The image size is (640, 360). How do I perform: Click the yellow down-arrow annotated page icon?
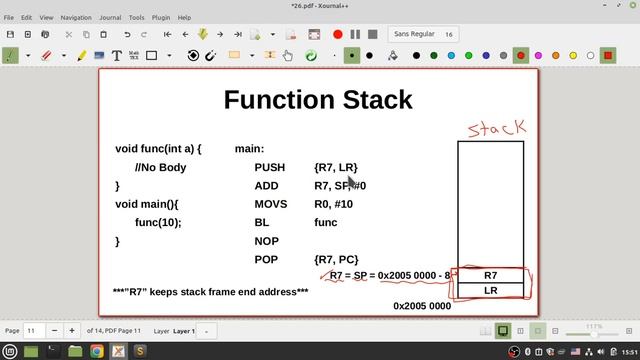203,34
